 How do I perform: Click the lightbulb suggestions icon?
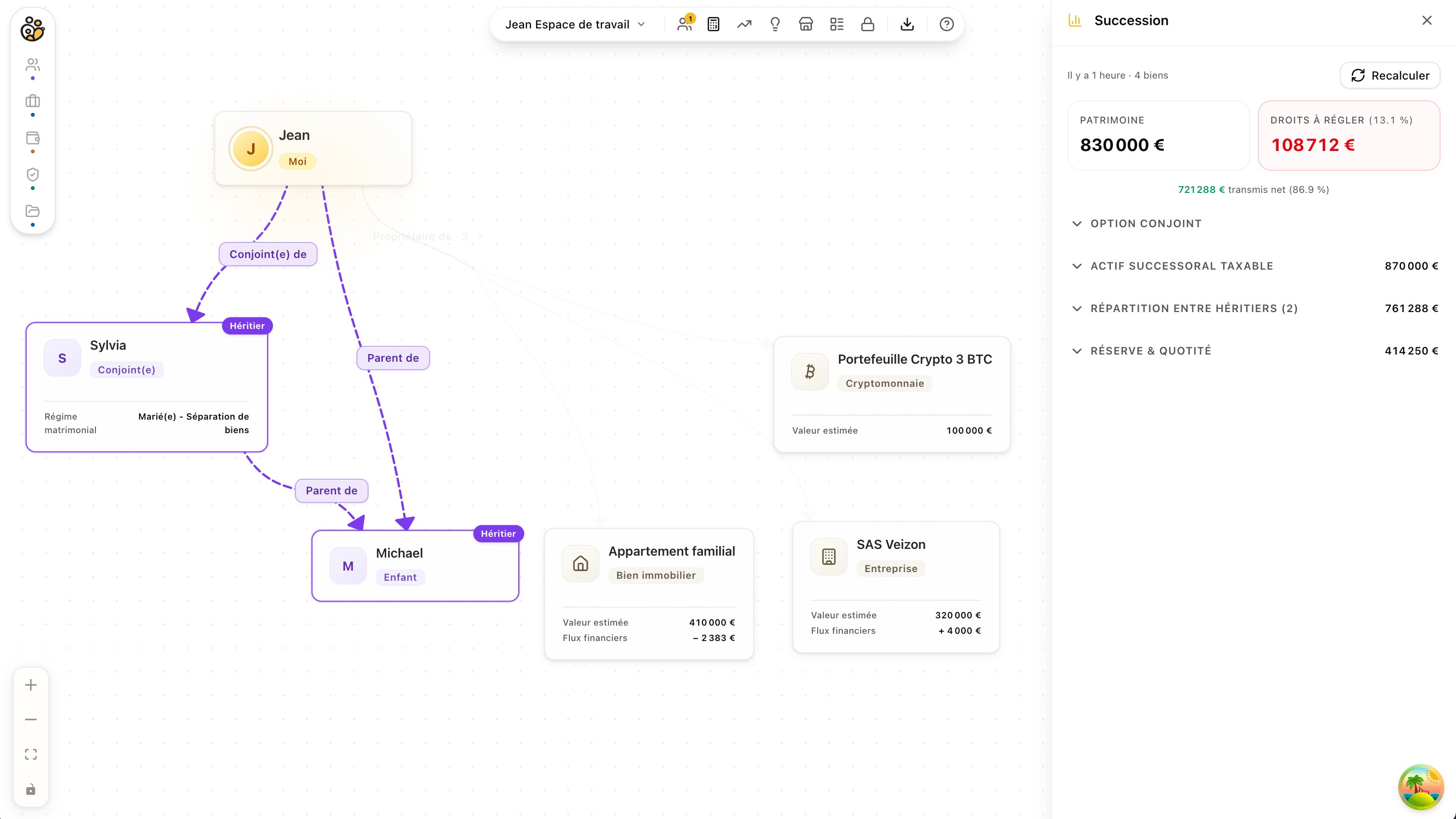[775, 24]
